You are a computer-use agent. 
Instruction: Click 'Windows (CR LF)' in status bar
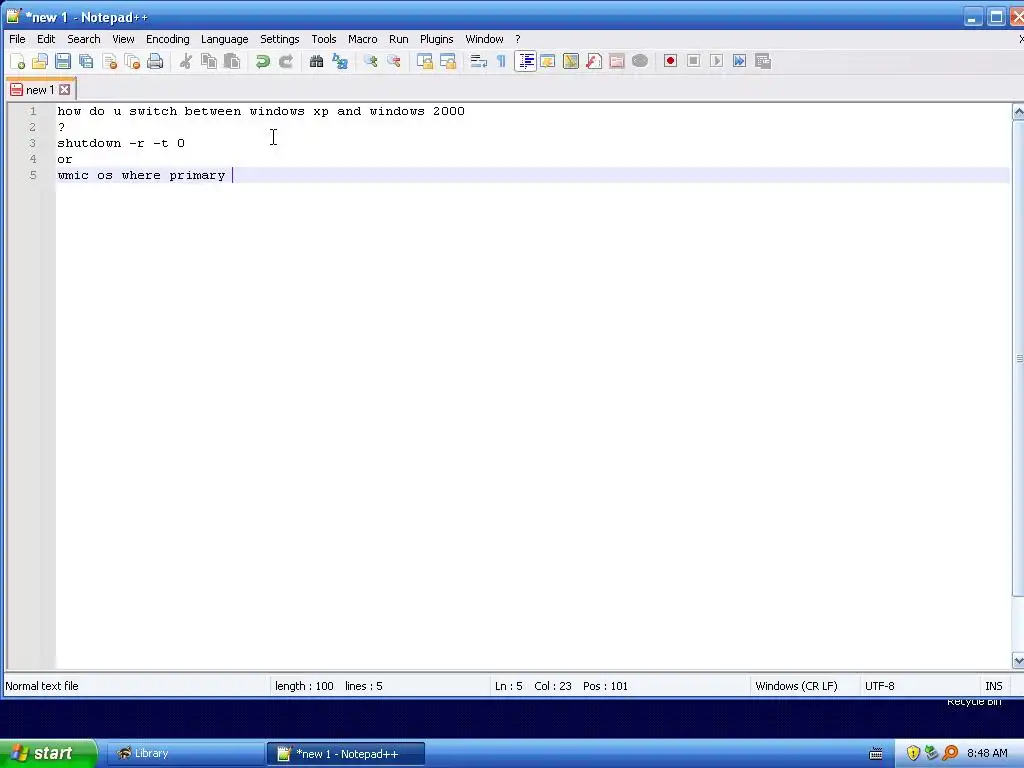pyautogui.click(x=796, y=686)
